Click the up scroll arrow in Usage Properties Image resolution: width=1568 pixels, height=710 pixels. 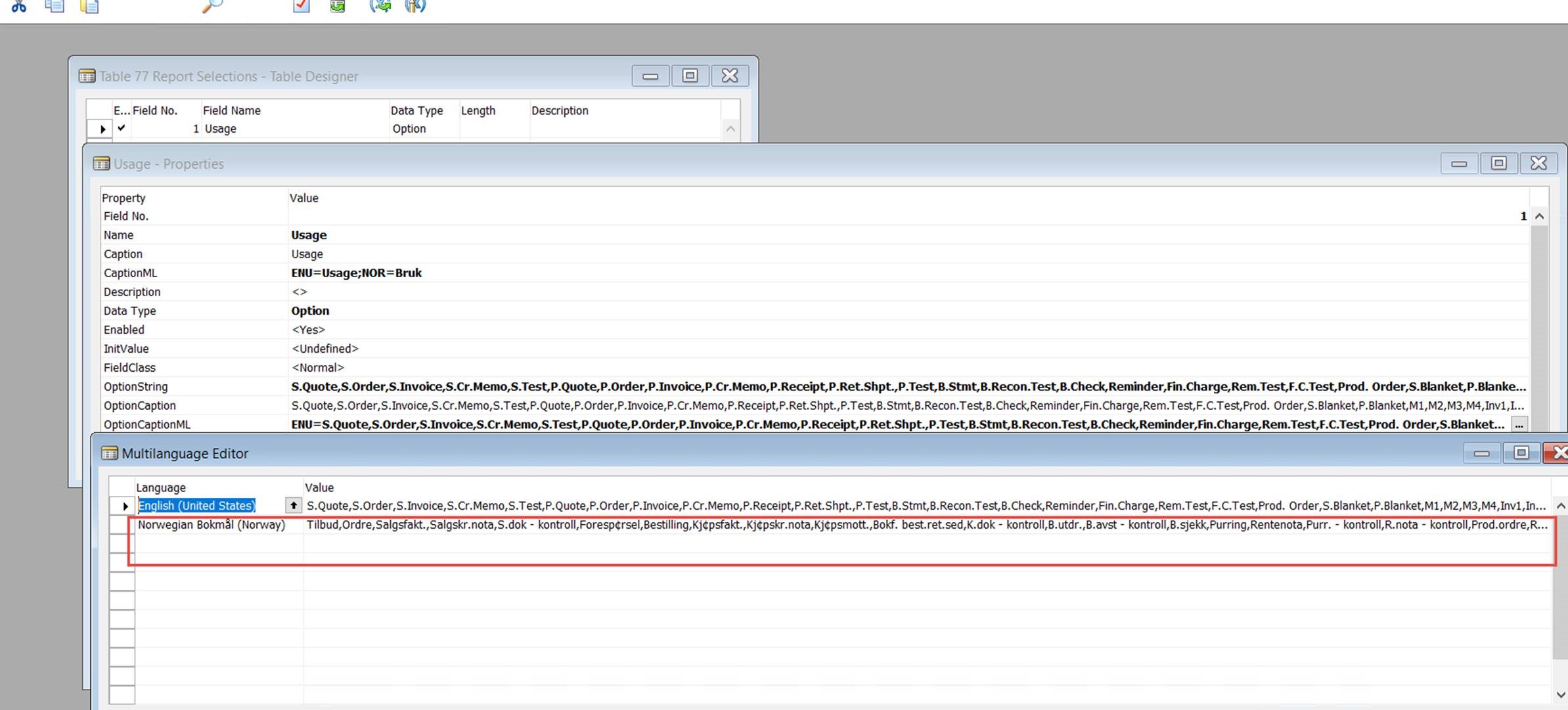coord(1540,215)
